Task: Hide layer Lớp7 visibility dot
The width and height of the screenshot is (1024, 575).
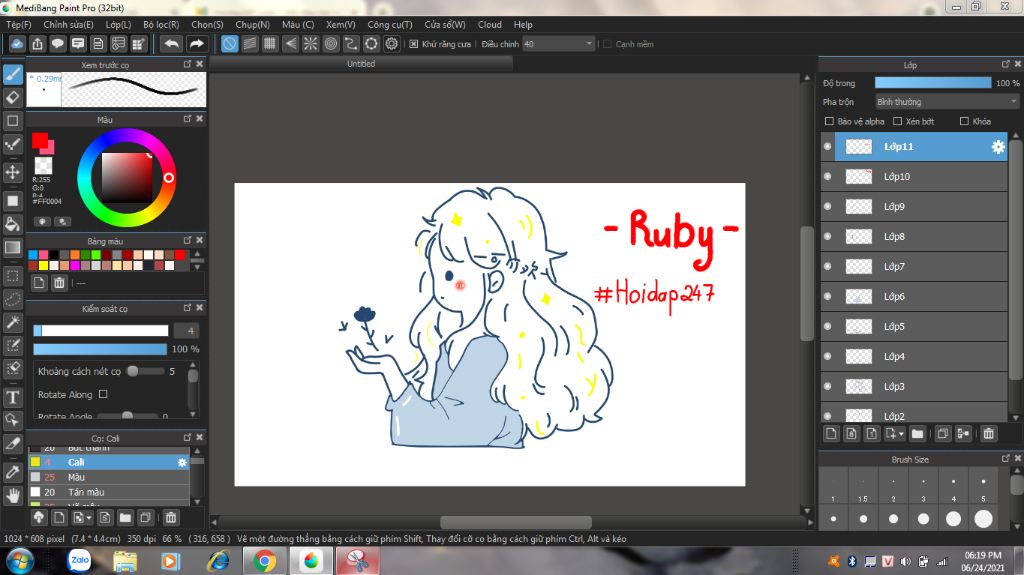Action: (x=827, y=267)
